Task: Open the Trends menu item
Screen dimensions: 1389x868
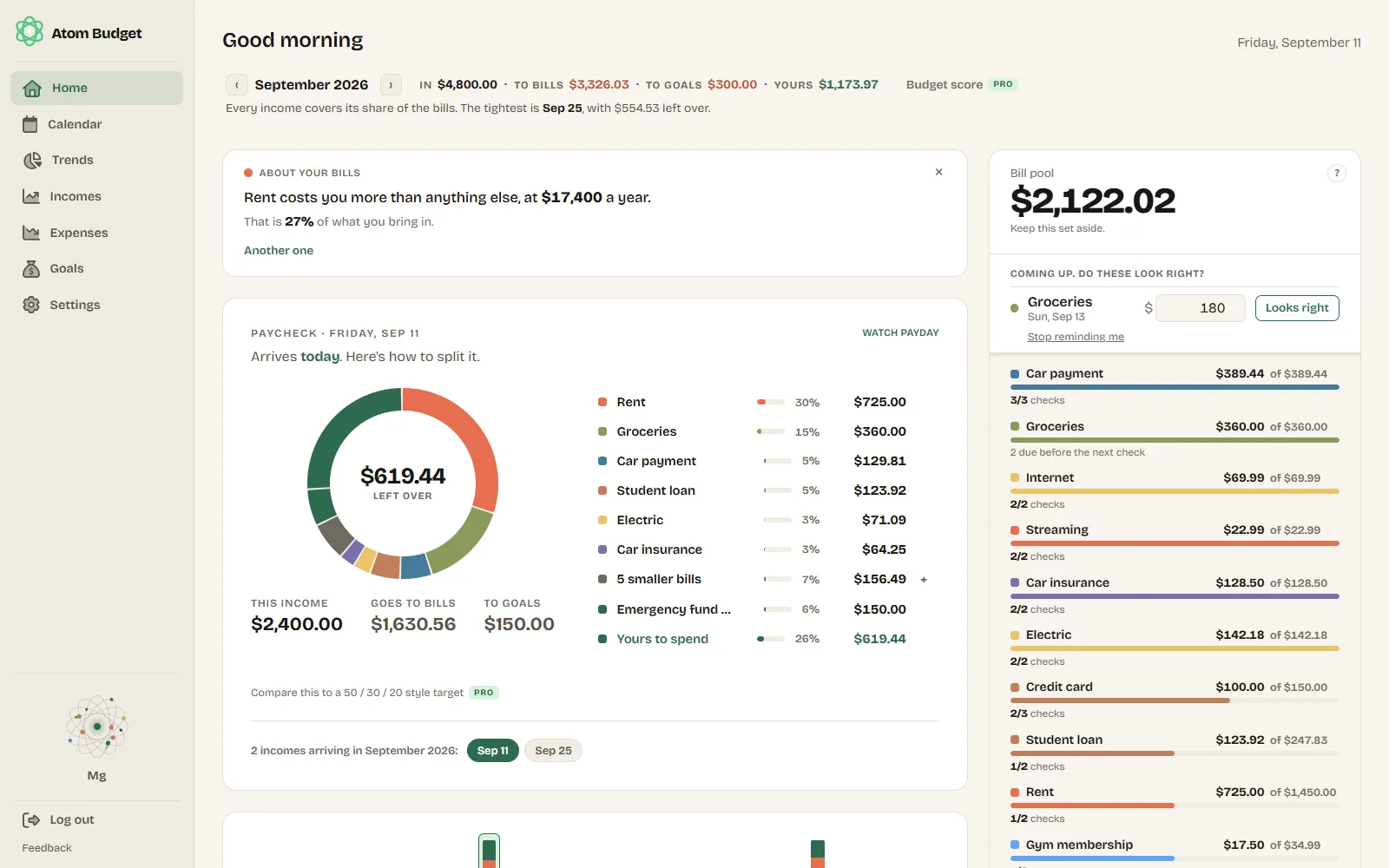Action: [x=96, y=161]
